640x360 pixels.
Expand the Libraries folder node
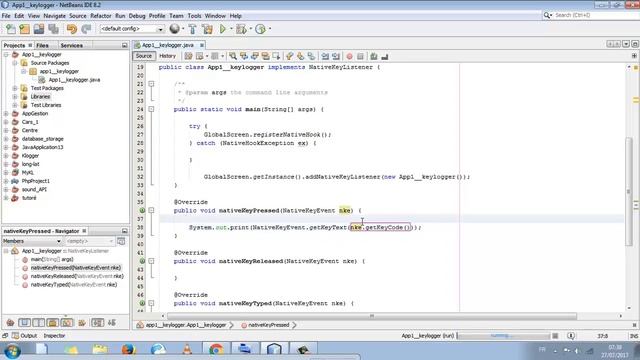15,97
